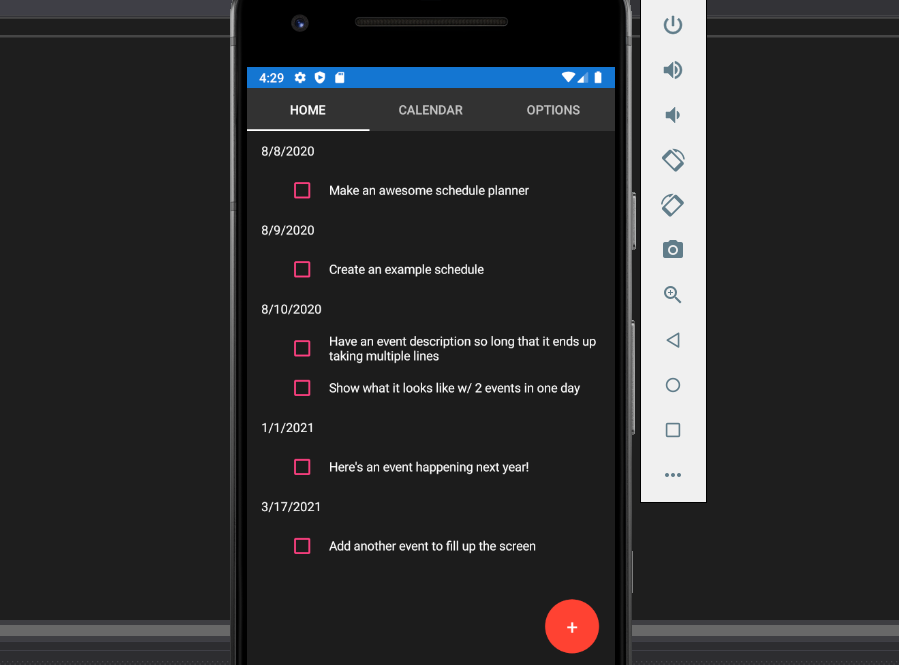Select the Home tab
Image resolution: width=899 pixels, height=665 pixels.
[308, 110]
